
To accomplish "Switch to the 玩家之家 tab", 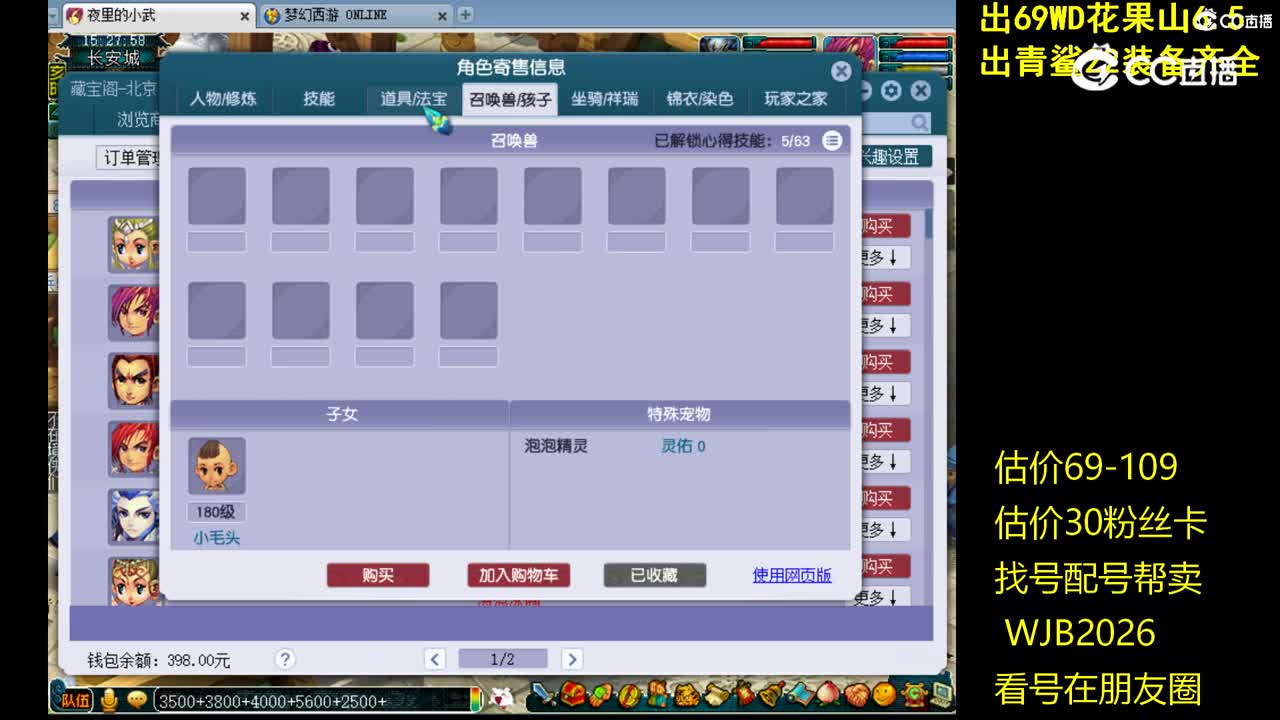I will [796, 98].
